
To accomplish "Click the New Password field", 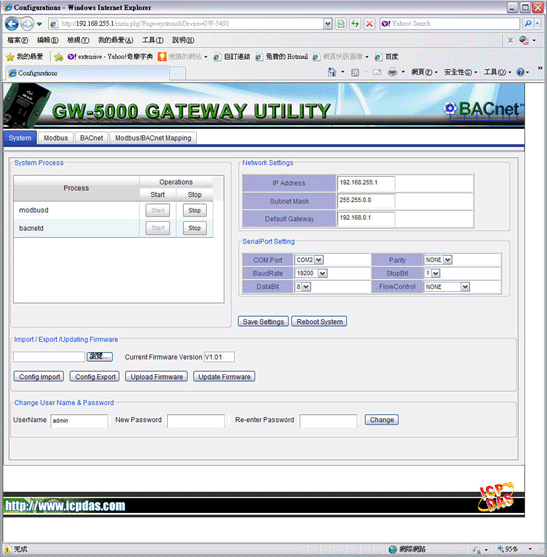I will 196,420.
